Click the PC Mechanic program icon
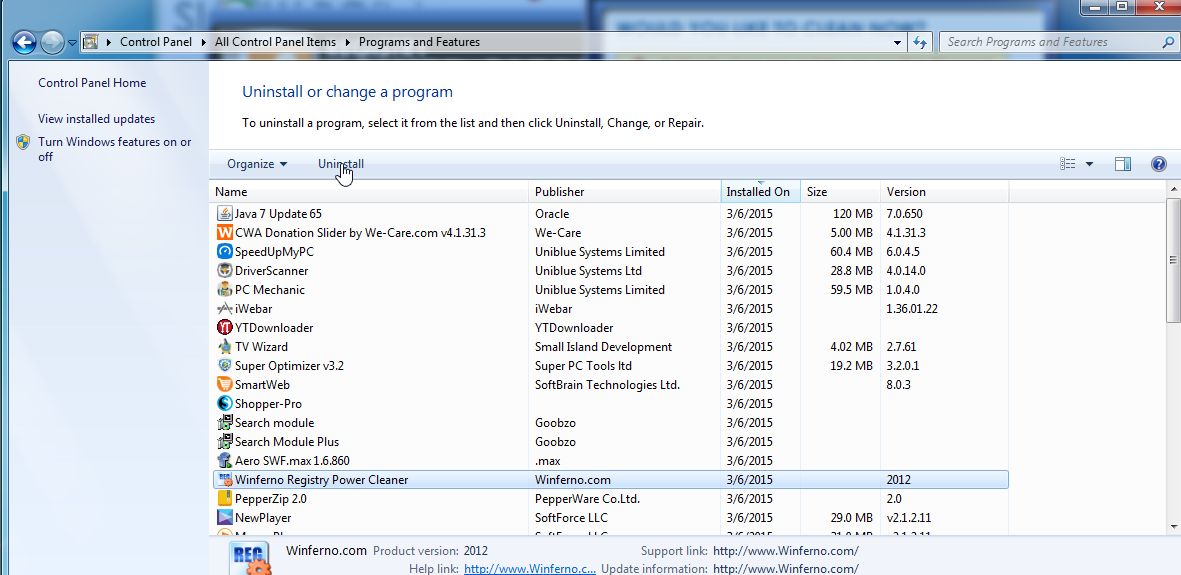Screen dimensions: 1181x575 pos(224,289)
